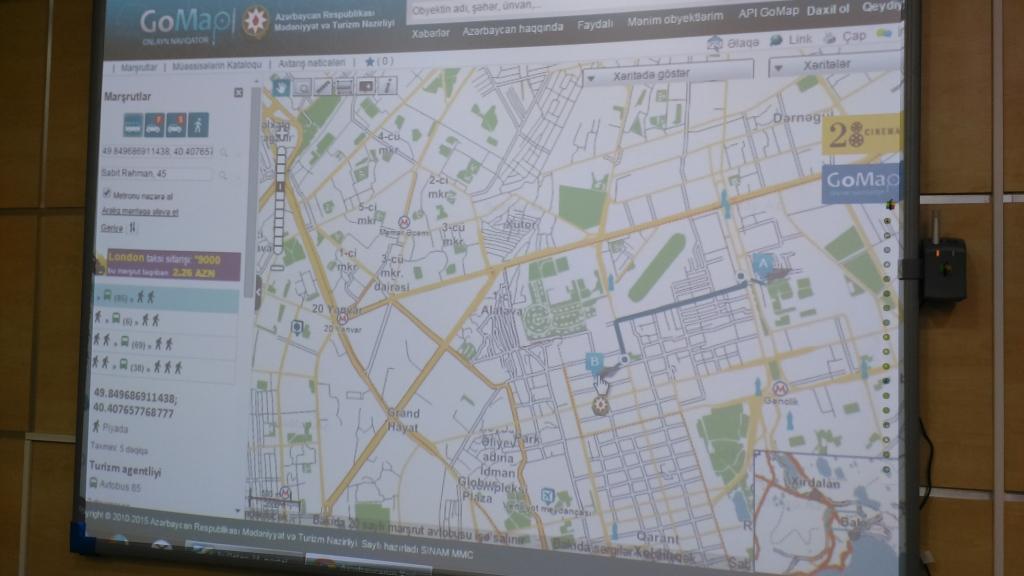This screenshot has width=1024, height=576.
Task: Click the start coordinates input field
Action: (x=158, y=151)
